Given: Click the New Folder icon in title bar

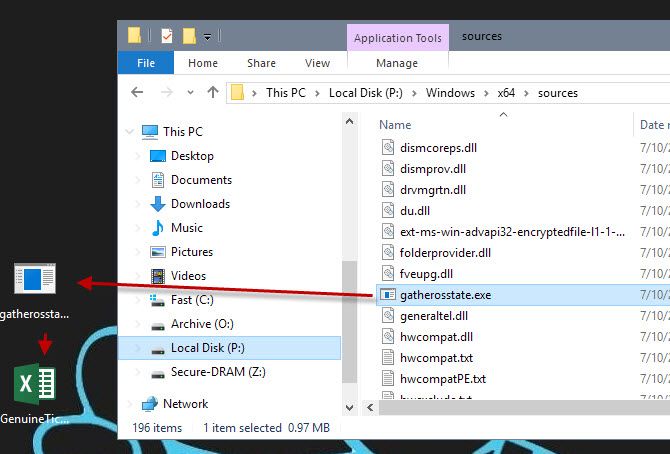Looking at the screenshot, I should pos(188,36).
